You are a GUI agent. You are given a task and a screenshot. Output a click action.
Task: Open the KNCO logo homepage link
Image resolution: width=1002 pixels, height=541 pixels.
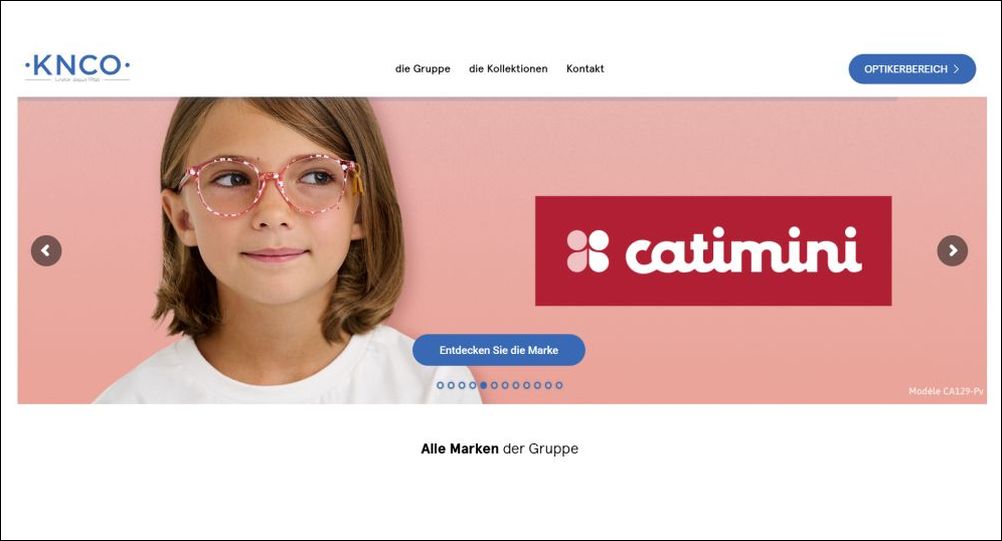tap(77, 67)
